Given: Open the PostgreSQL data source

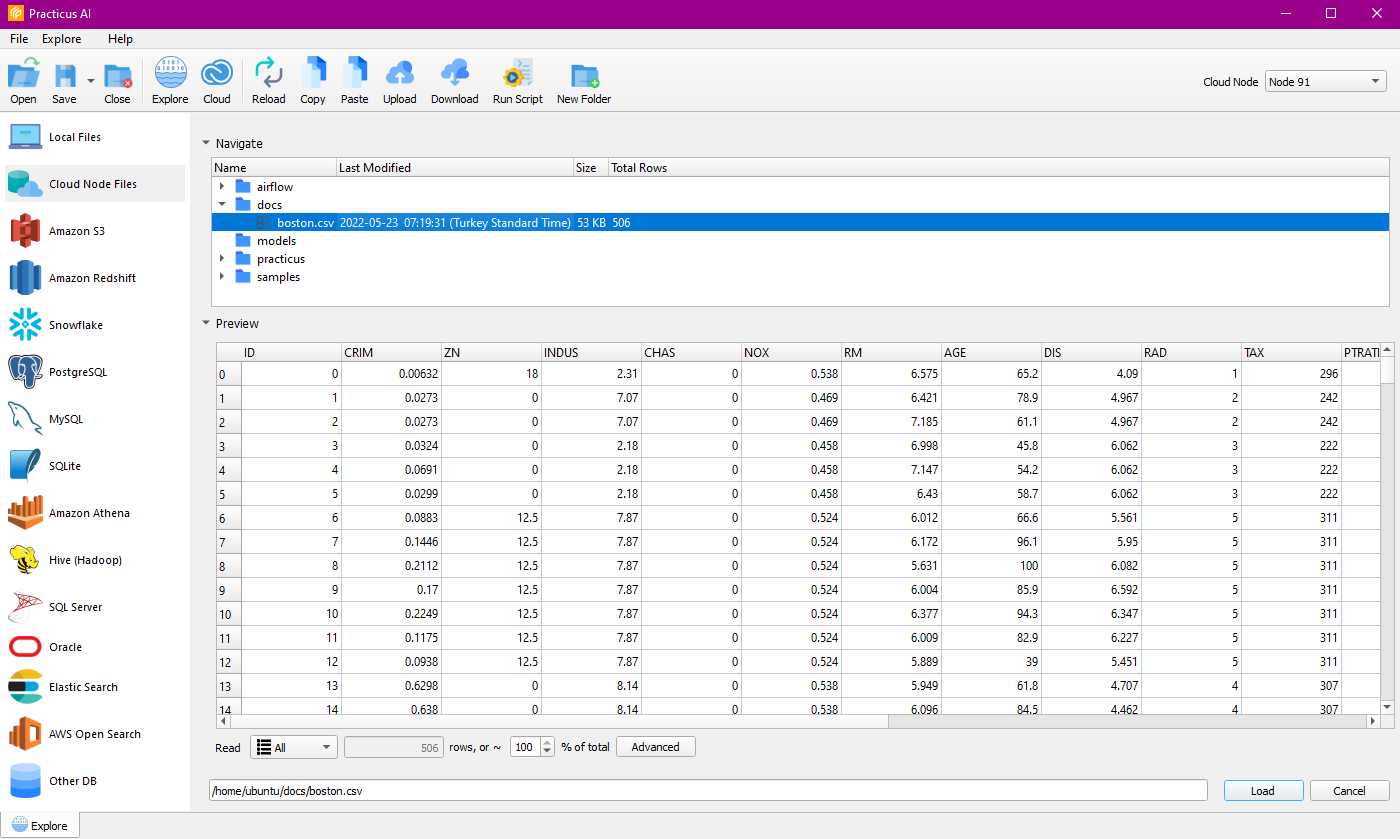Looking at the screenshot, I should coord(77,372).
